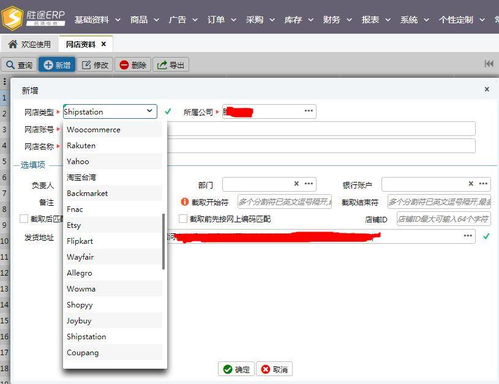Select Flipkart from the list
This screenshot has height=384, width=499.
[x=114, y=241]
